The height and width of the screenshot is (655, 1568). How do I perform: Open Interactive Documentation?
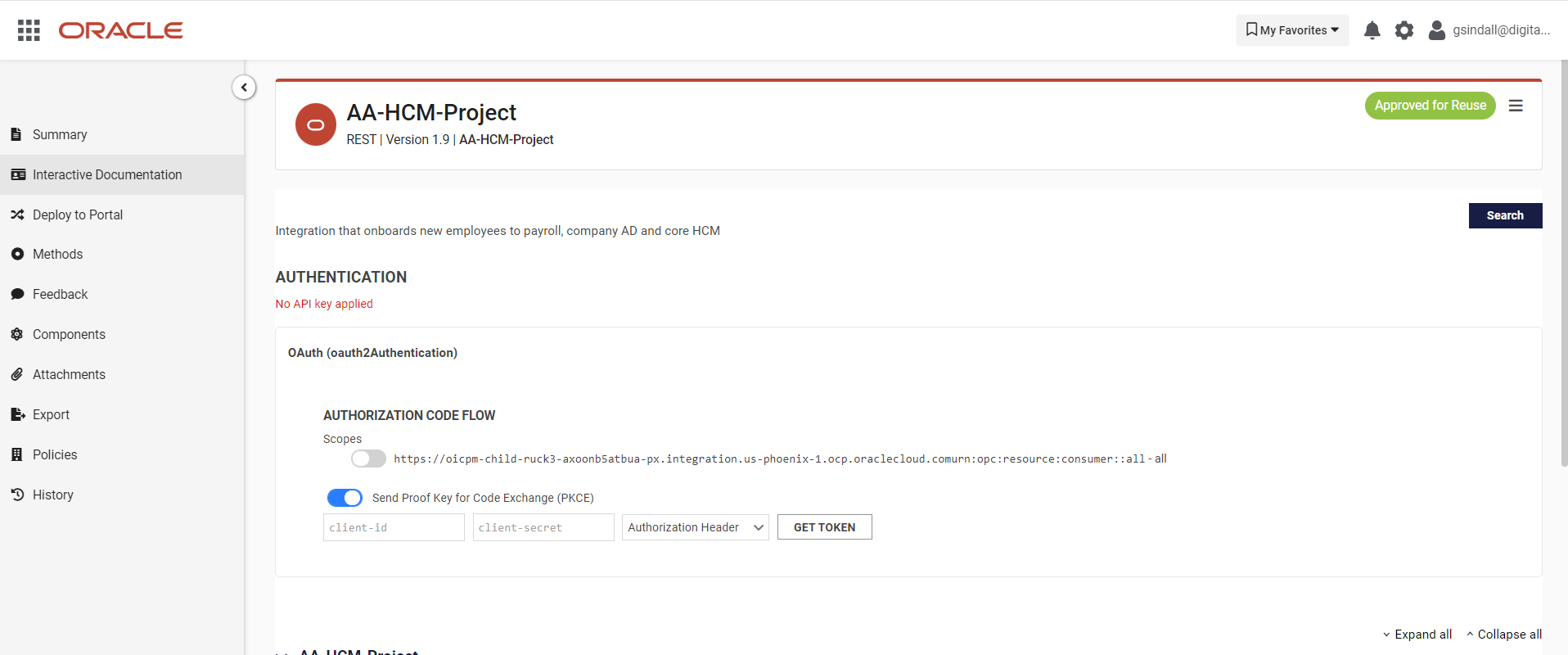(x=122, y=174)
